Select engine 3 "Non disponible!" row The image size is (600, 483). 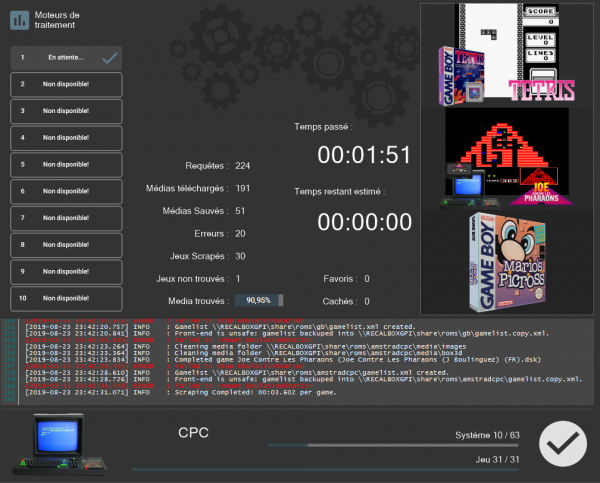pyautogui.click(x=66, y=111)
